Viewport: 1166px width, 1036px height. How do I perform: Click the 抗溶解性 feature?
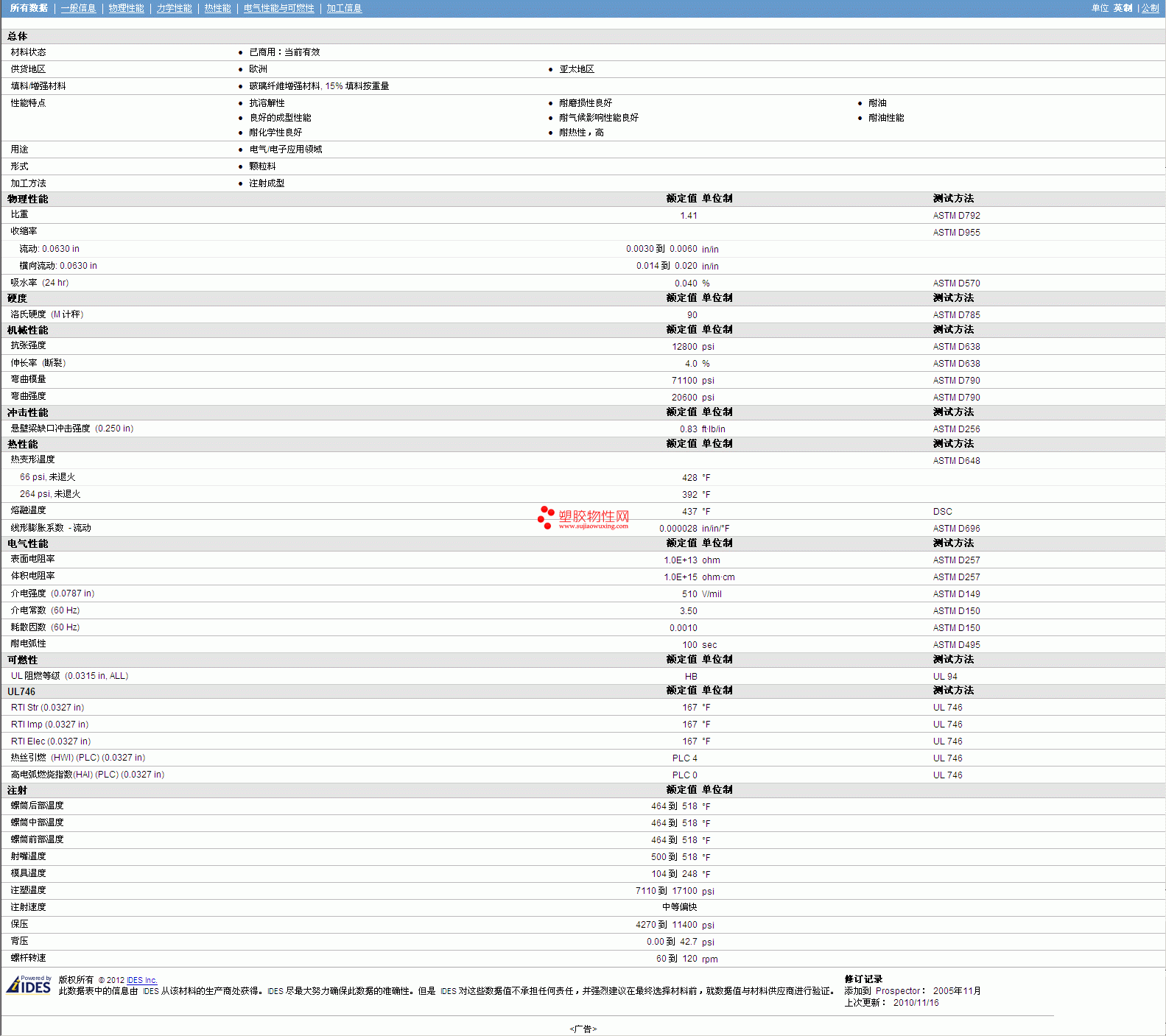point(267,103)
